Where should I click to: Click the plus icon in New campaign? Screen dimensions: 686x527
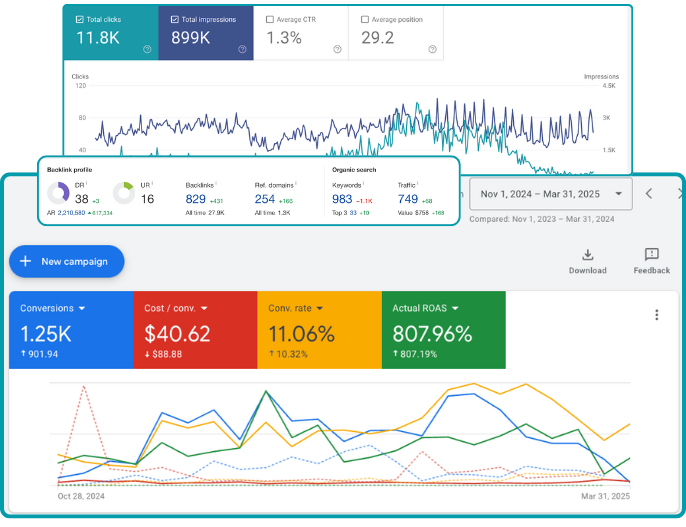pos(26,261)
